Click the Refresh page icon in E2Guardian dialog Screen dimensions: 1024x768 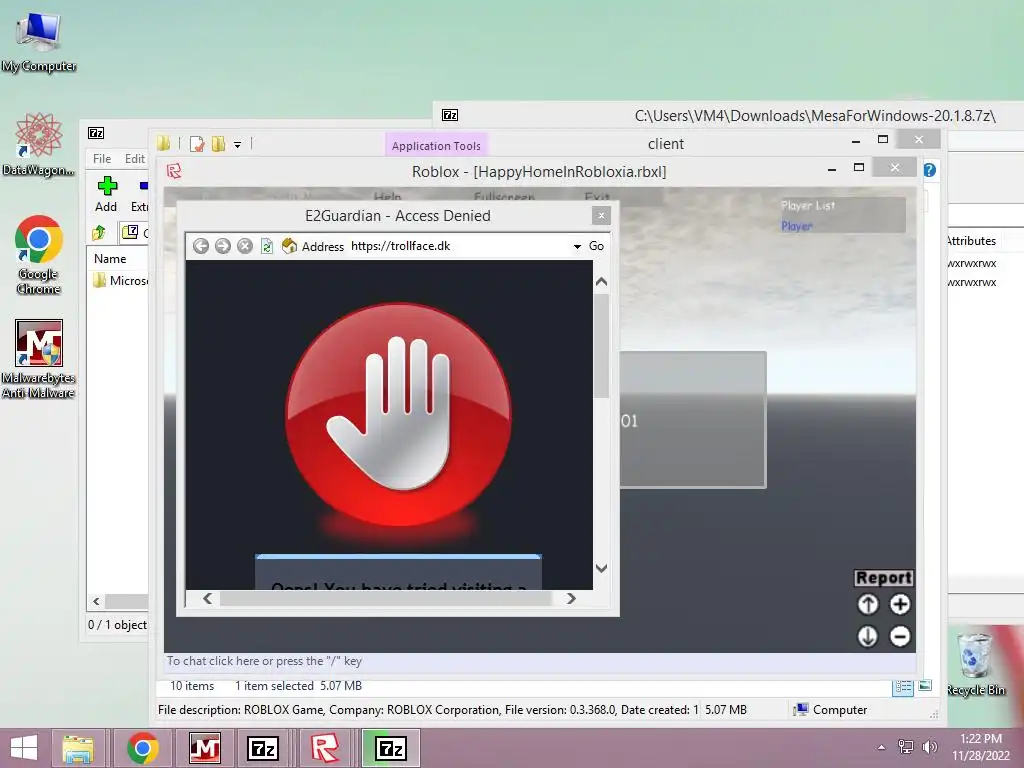coord(267,246)
